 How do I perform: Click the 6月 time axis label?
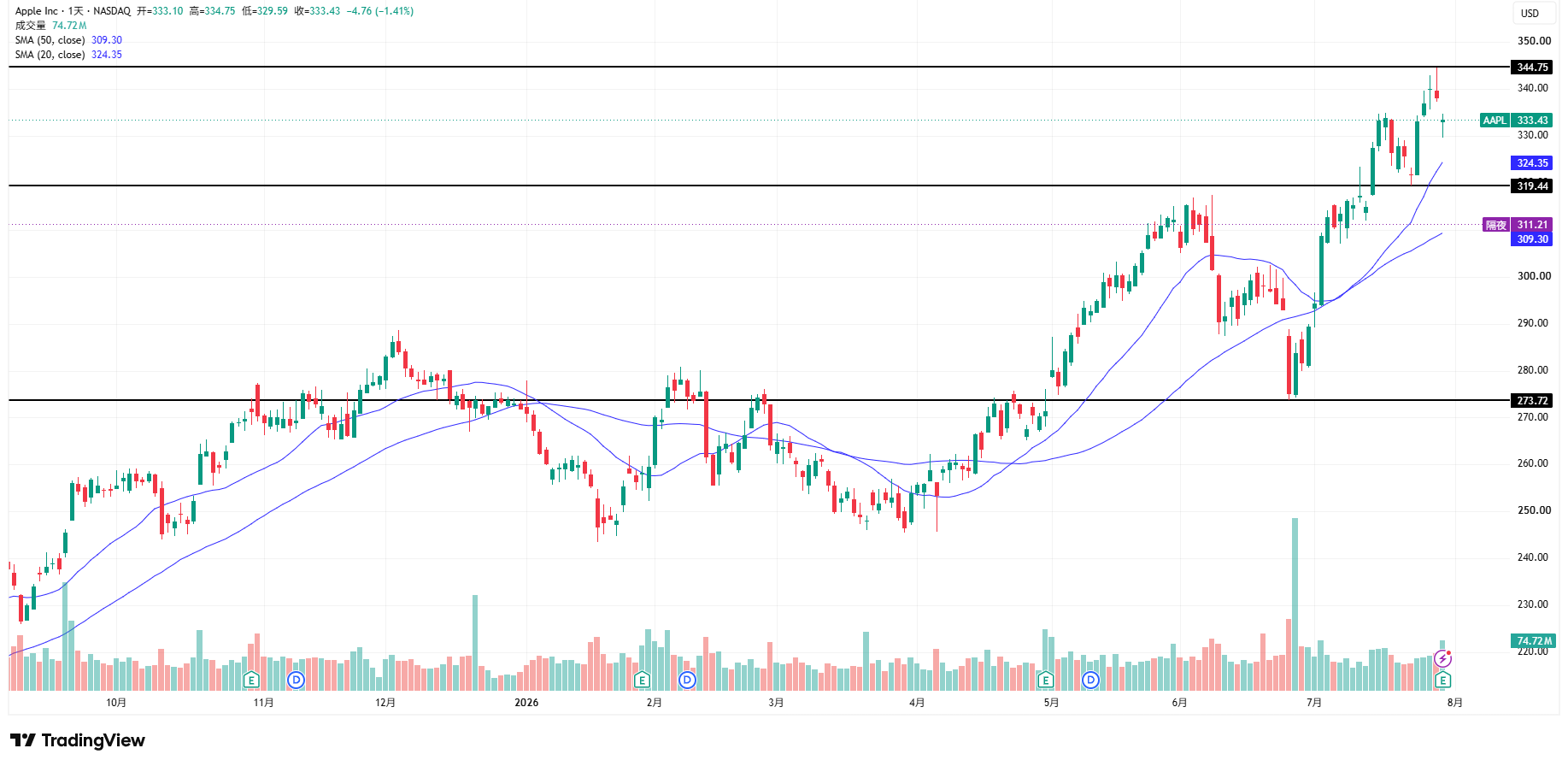click(x=1179, y=703)
